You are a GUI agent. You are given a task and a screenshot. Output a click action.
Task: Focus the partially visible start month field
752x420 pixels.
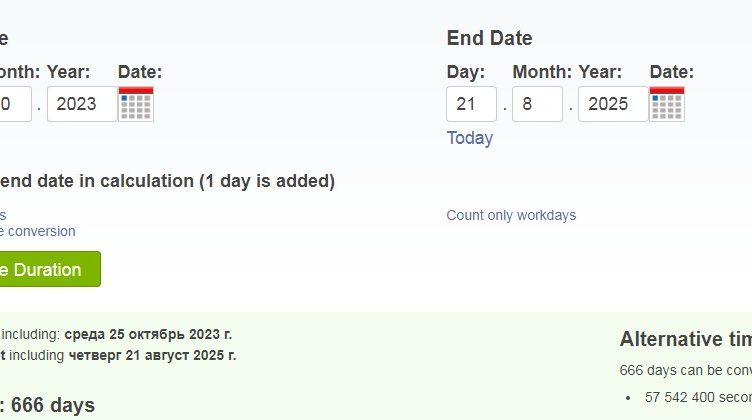[14, 104]
